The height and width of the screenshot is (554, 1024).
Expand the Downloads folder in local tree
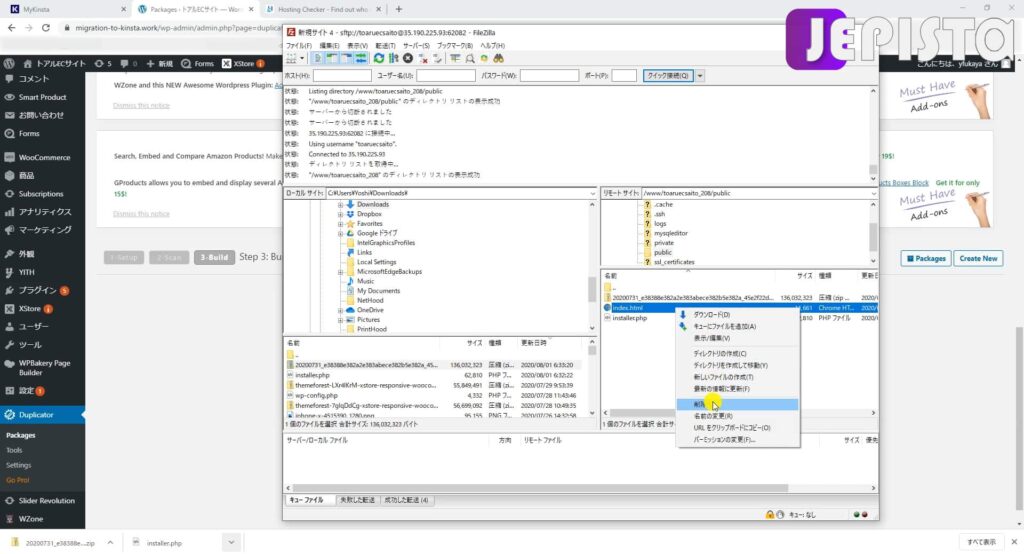340,204
